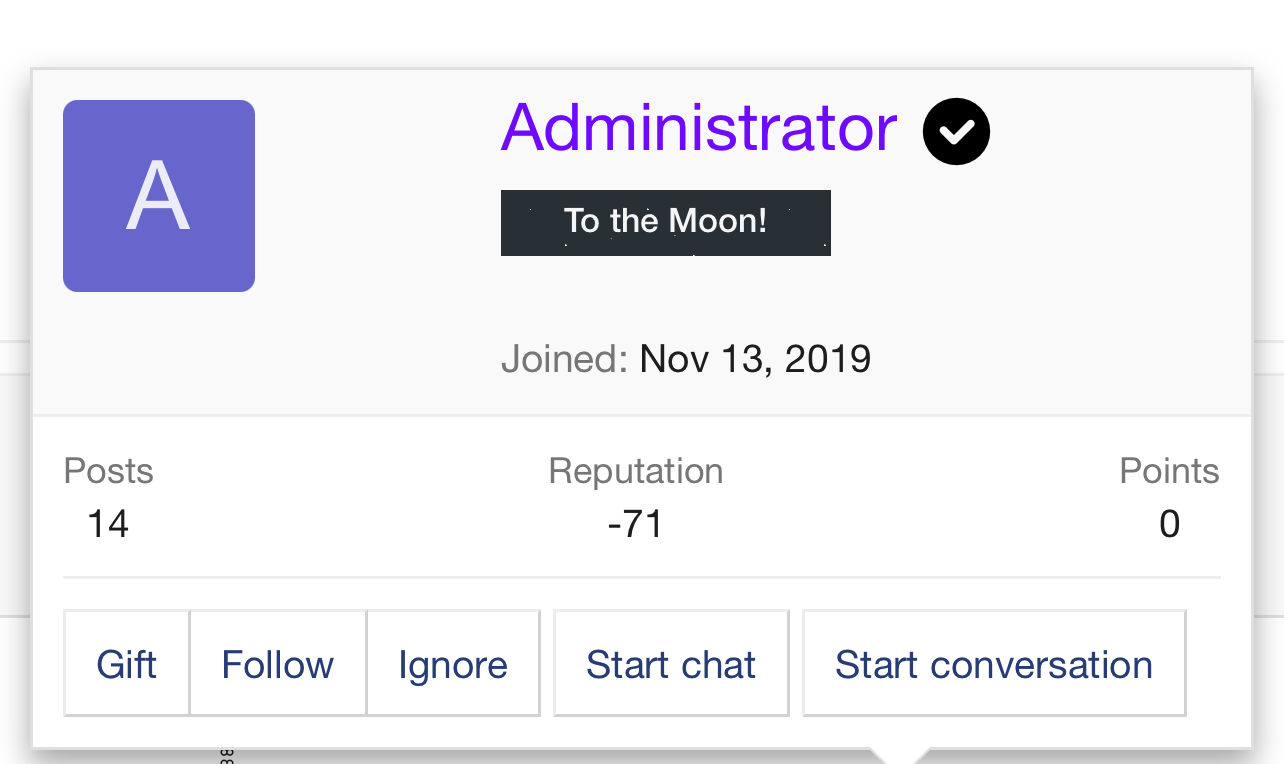Open the Administrator username link
Image resolution: width=1284 pixels, height=764 pixels.
(x=699, y=128)
